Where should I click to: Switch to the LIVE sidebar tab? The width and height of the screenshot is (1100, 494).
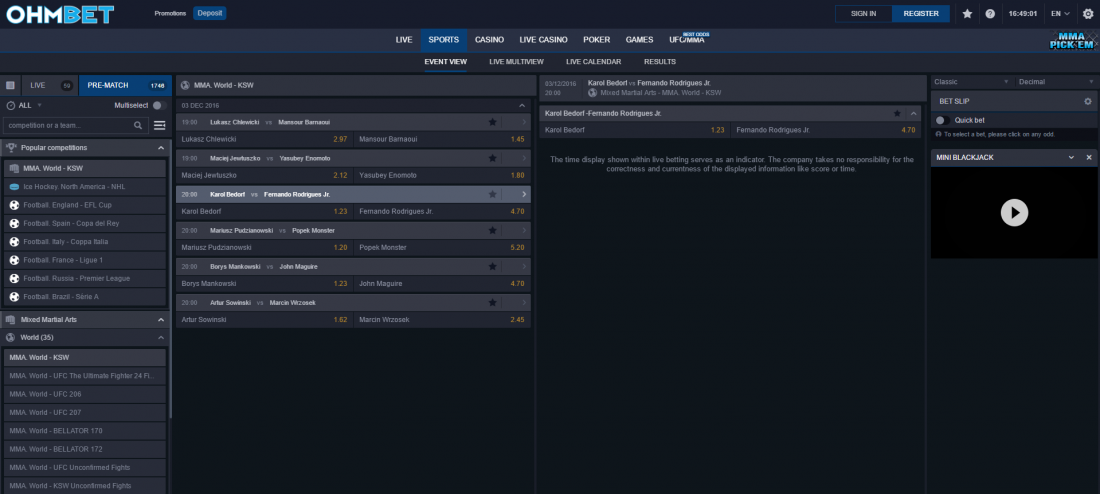50,85
